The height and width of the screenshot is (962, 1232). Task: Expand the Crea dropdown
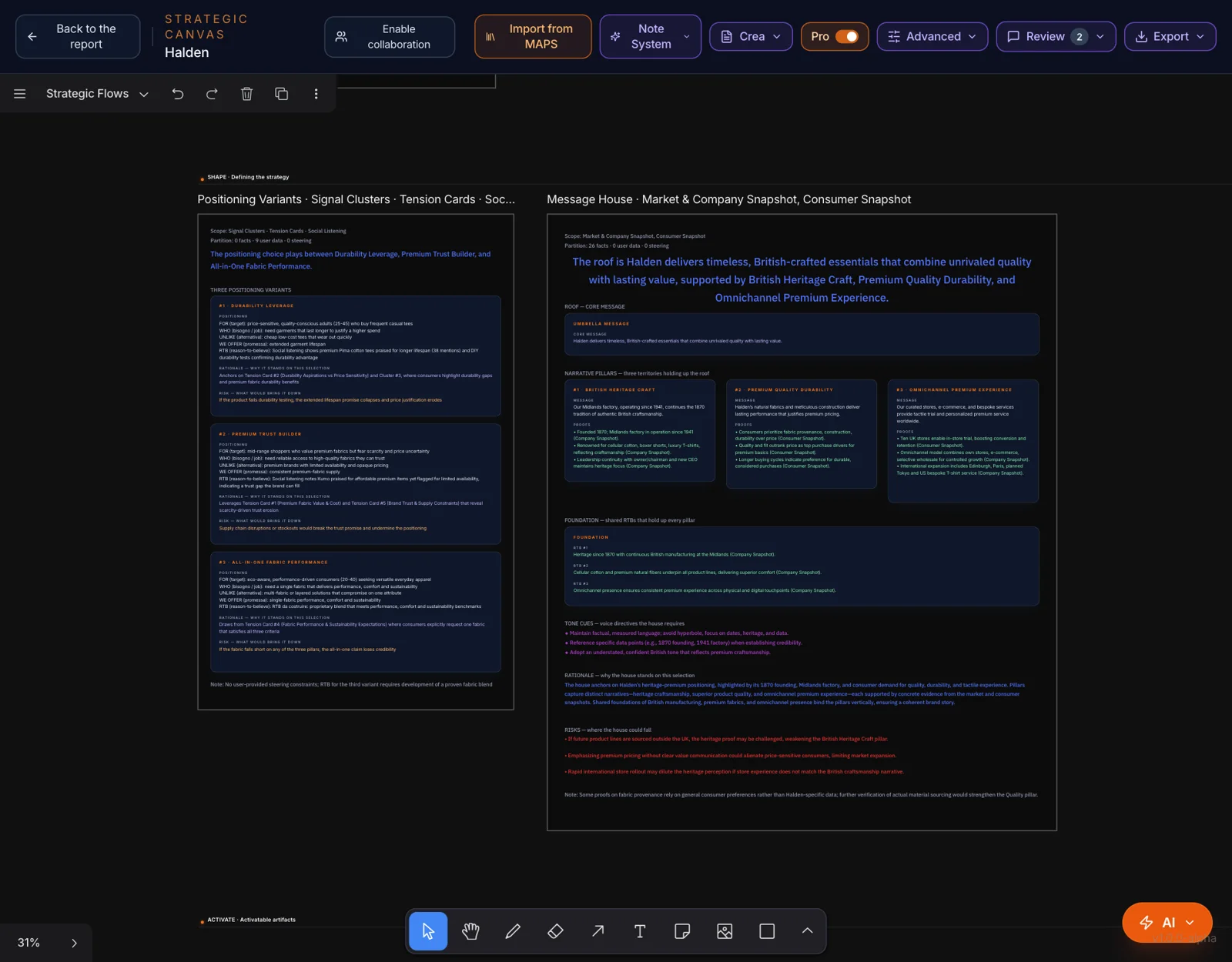[x=751, y=36]
